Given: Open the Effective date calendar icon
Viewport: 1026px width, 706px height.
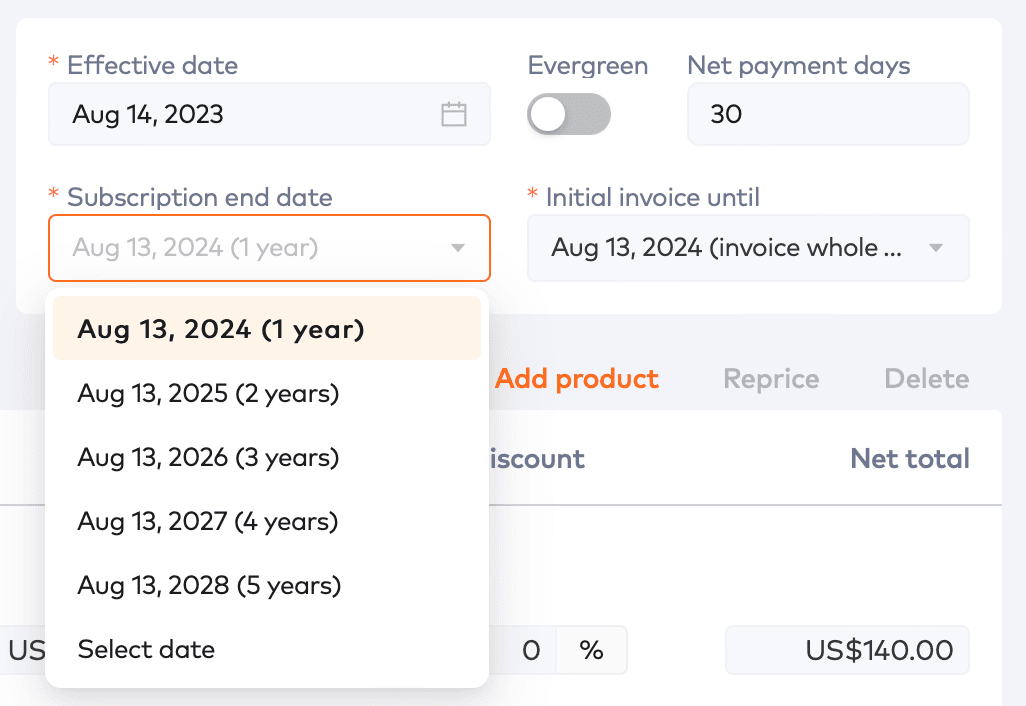Looking at the screenshot, I should (x=453, y=114).
